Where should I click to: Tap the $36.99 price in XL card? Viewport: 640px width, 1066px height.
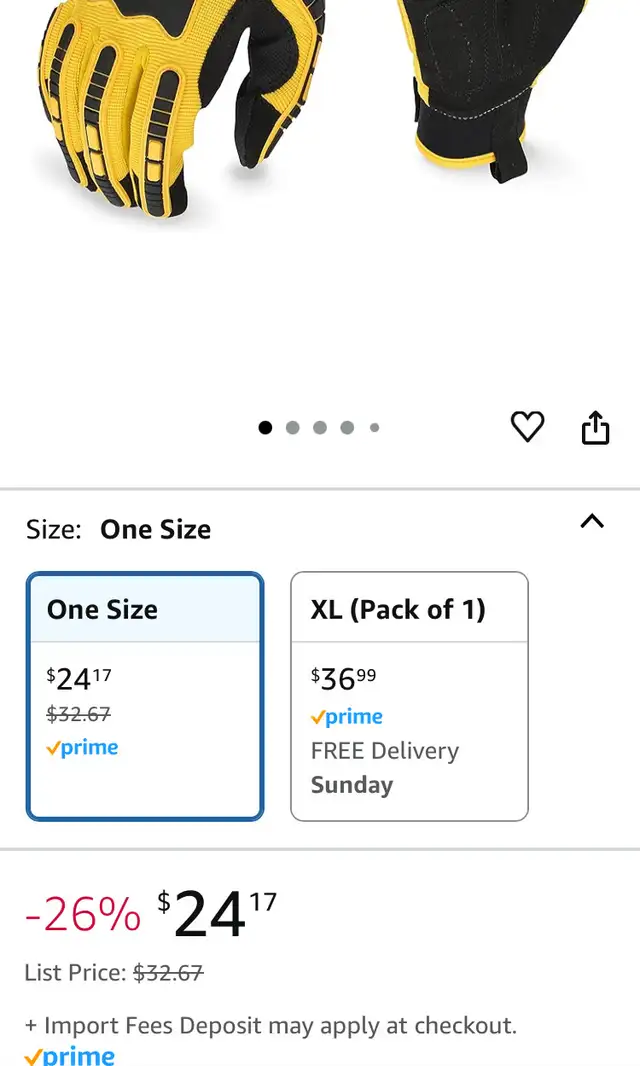click(x=343, y=678)
